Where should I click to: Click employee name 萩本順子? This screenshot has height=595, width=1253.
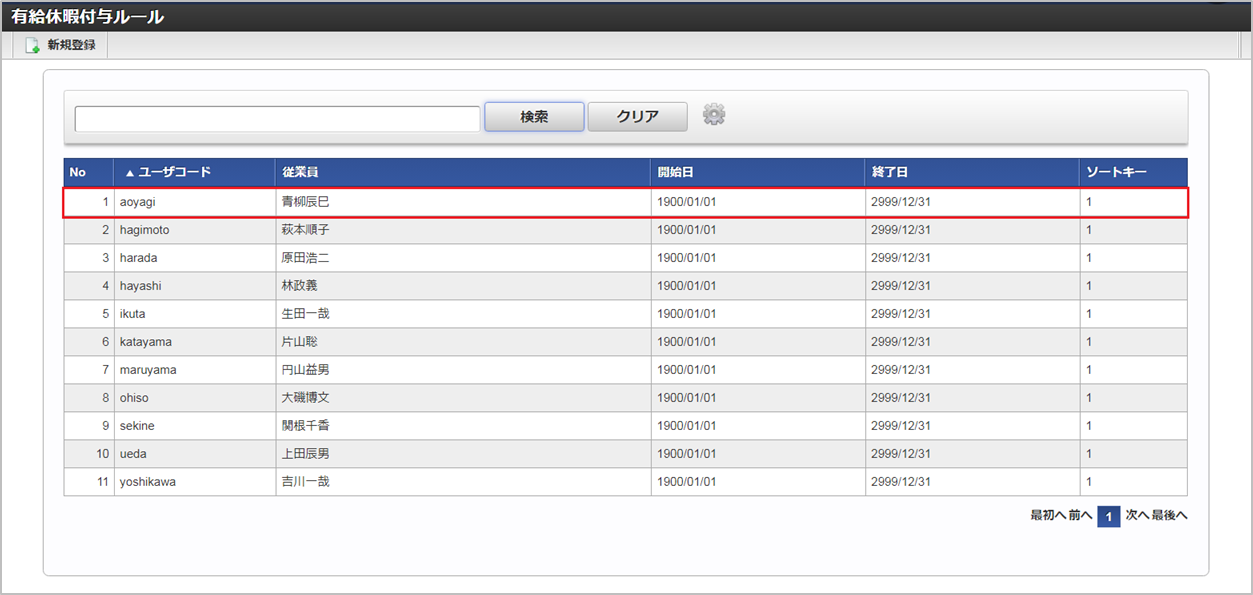tap(306, 230)
